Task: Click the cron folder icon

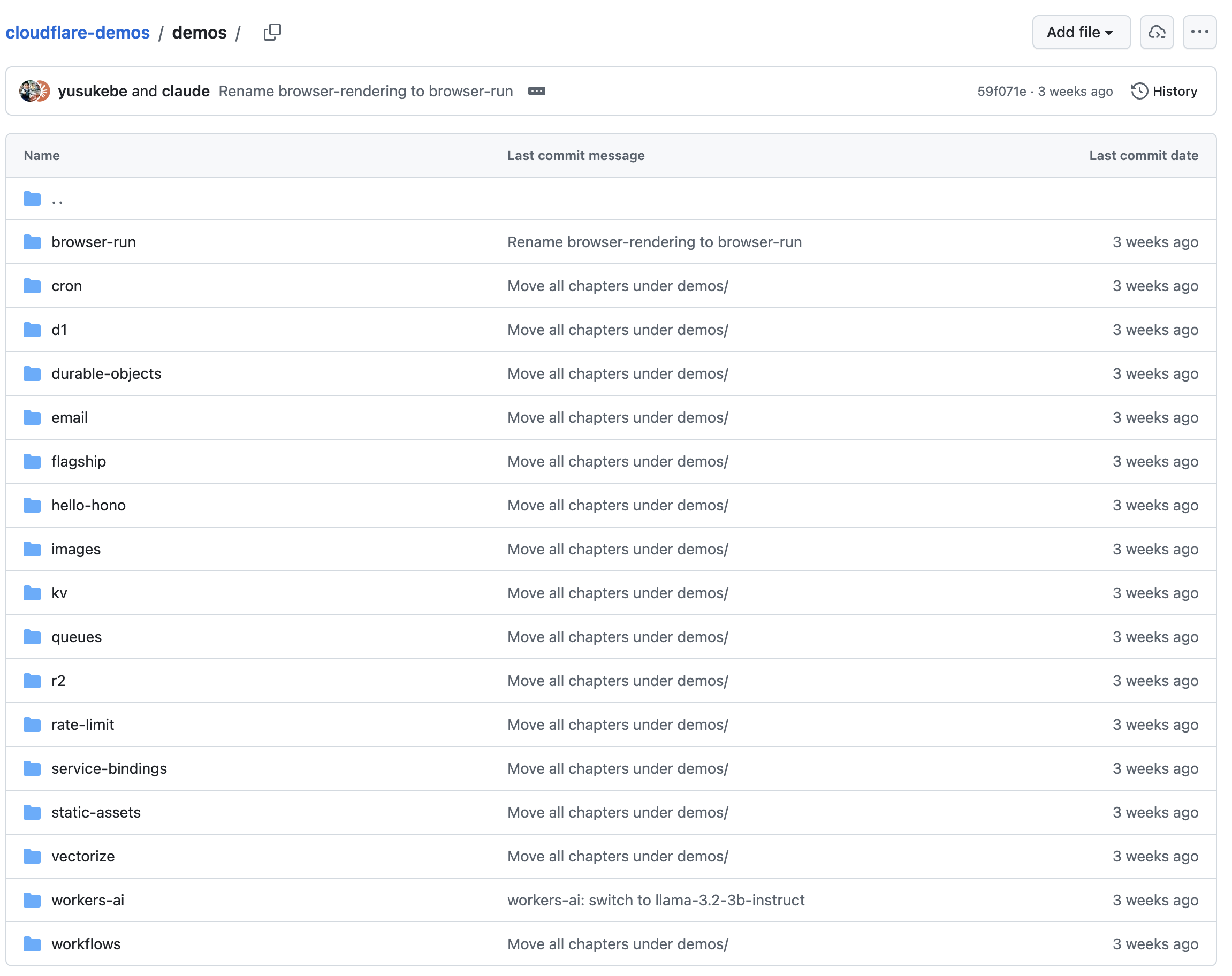Action: coord(32,286)
